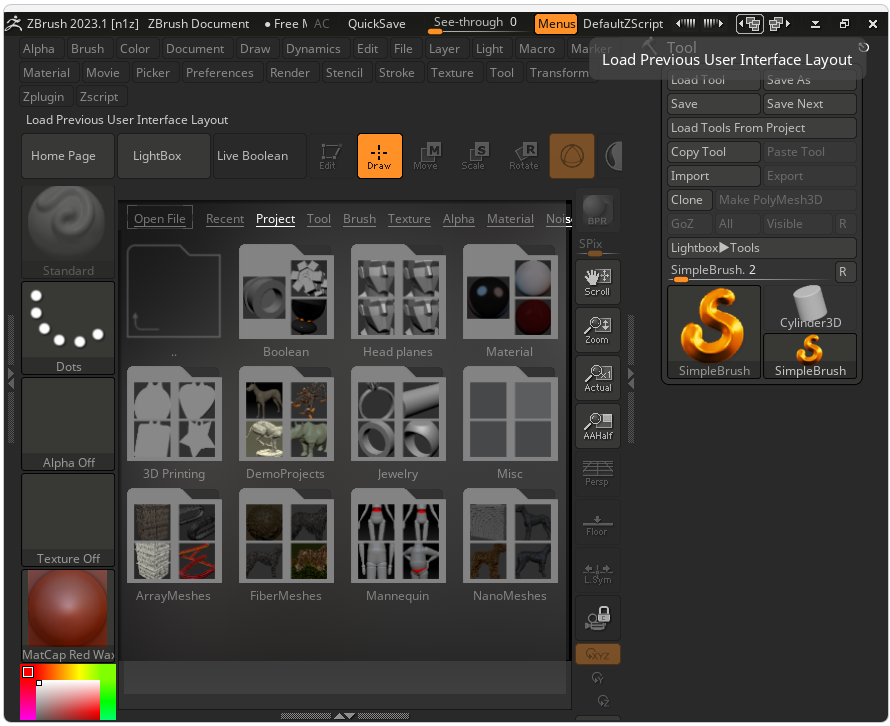890x726 pixels.
Task: Toggle the XYZ rotation mode
Action: point(597,655)
